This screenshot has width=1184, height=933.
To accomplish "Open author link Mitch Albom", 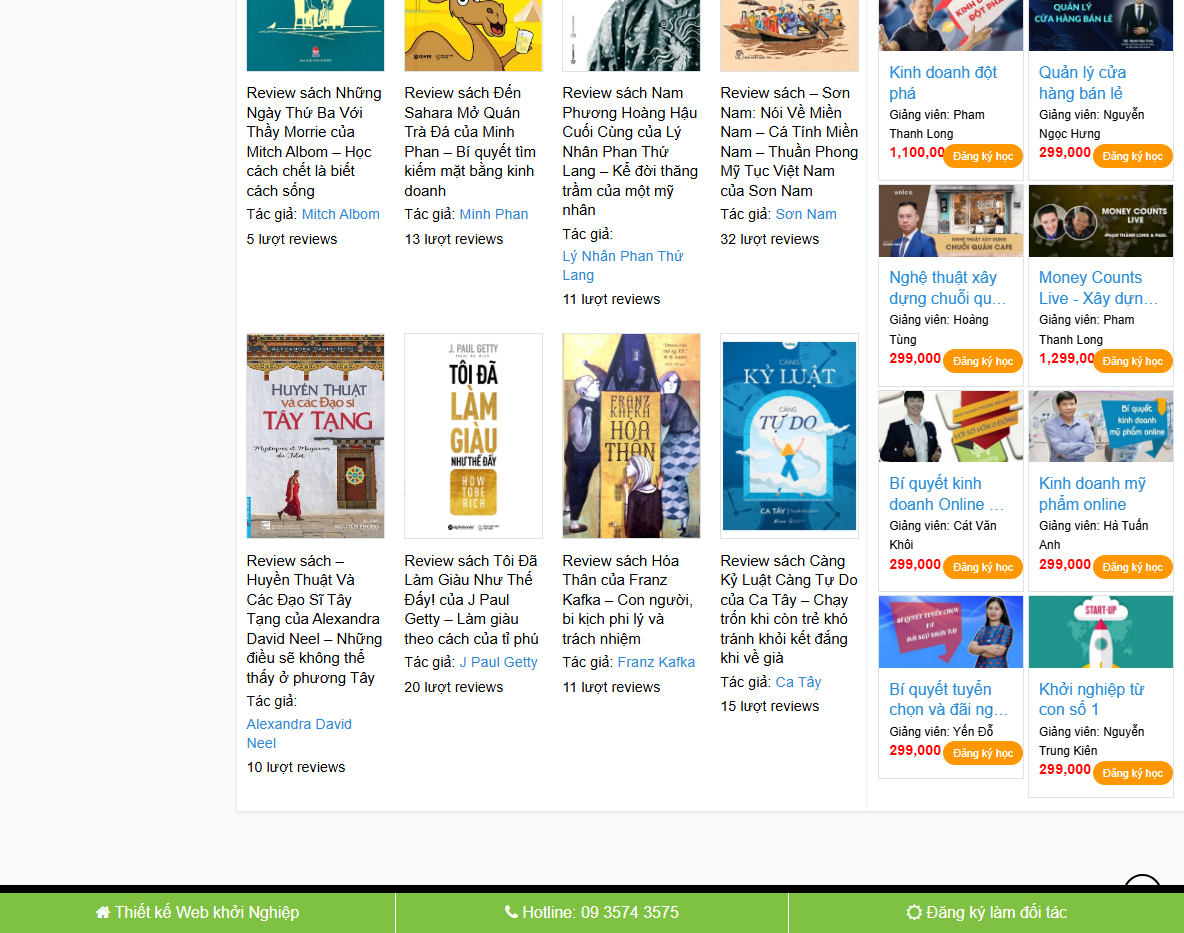I will coord(341,214).
